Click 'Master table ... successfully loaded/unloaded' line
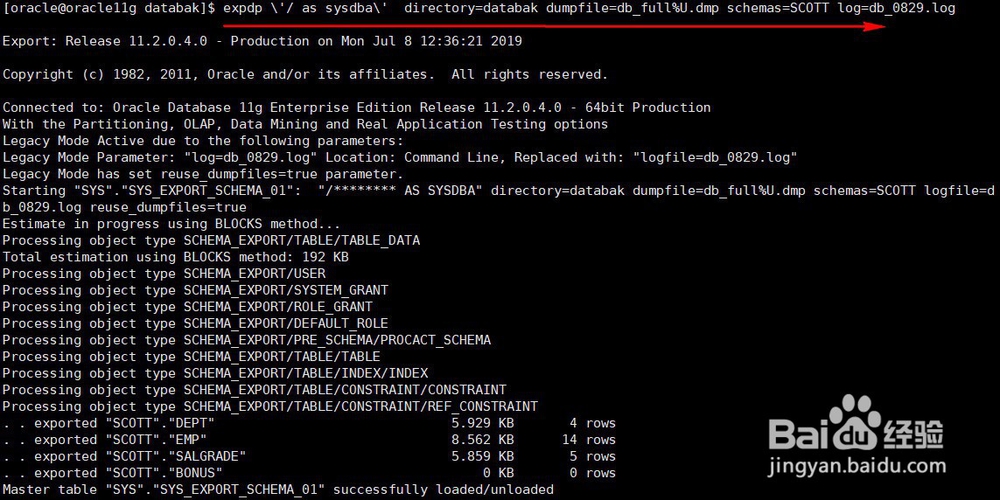The image size is (1000, 500). (278, 489)
